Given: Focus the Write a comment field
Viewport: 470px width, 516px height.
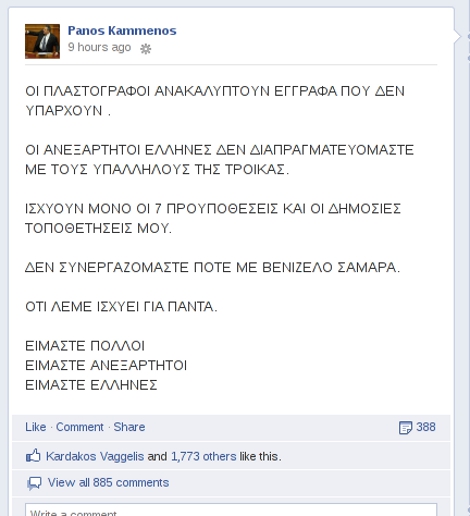Looking at the screenshot, I should click(231, 510).
